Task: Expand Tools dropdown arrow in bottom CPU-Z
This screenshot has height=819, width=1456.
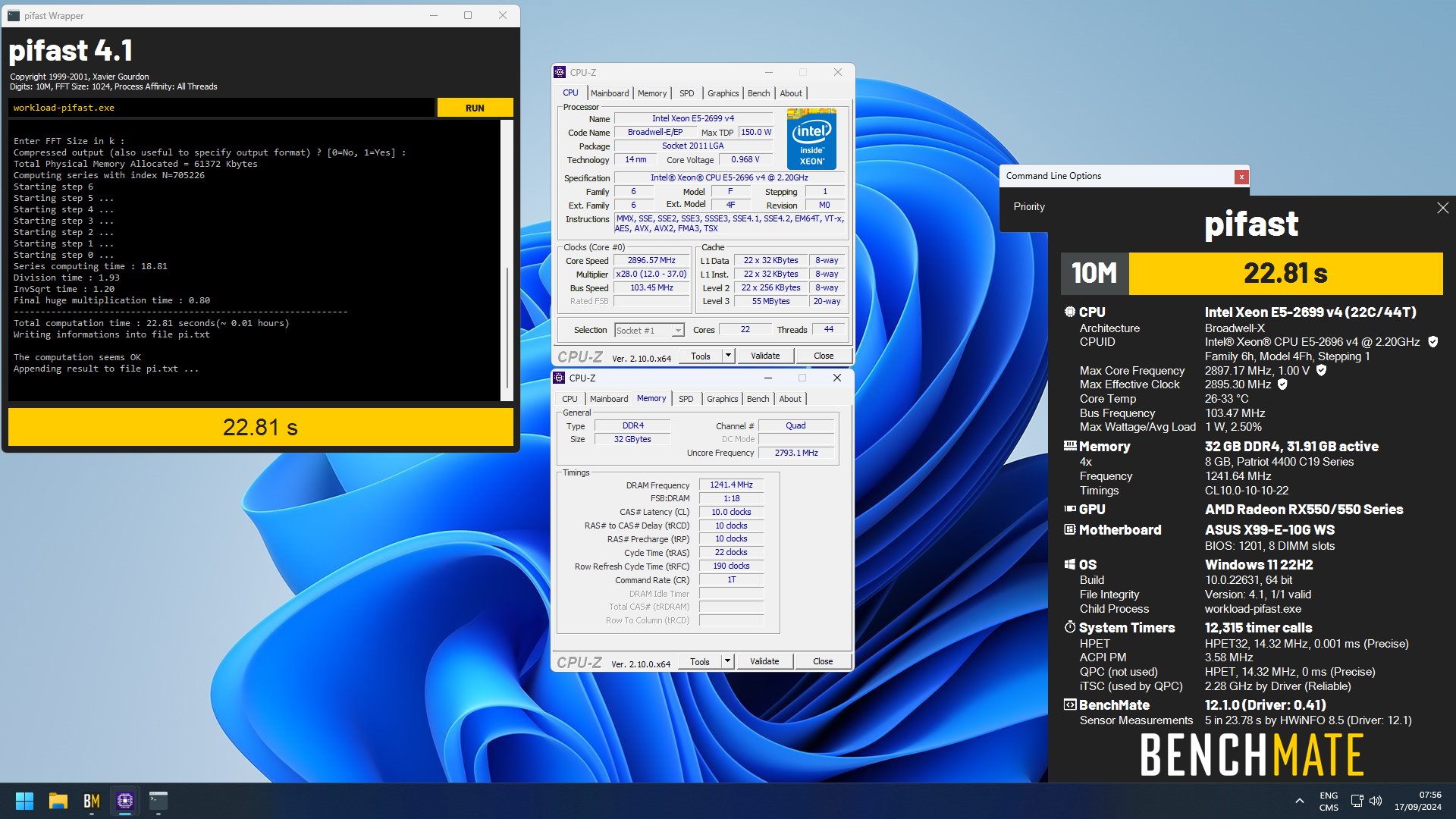Action: click(x=727, y=661)
